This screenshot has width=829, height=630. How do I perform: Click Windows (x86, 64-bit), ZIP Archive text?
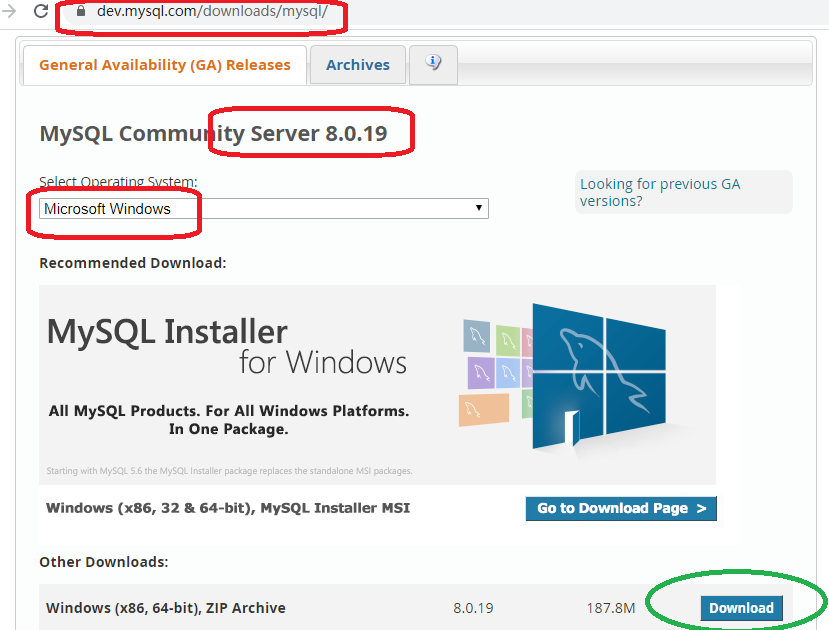pyautogui.click(x=165, y=608)
